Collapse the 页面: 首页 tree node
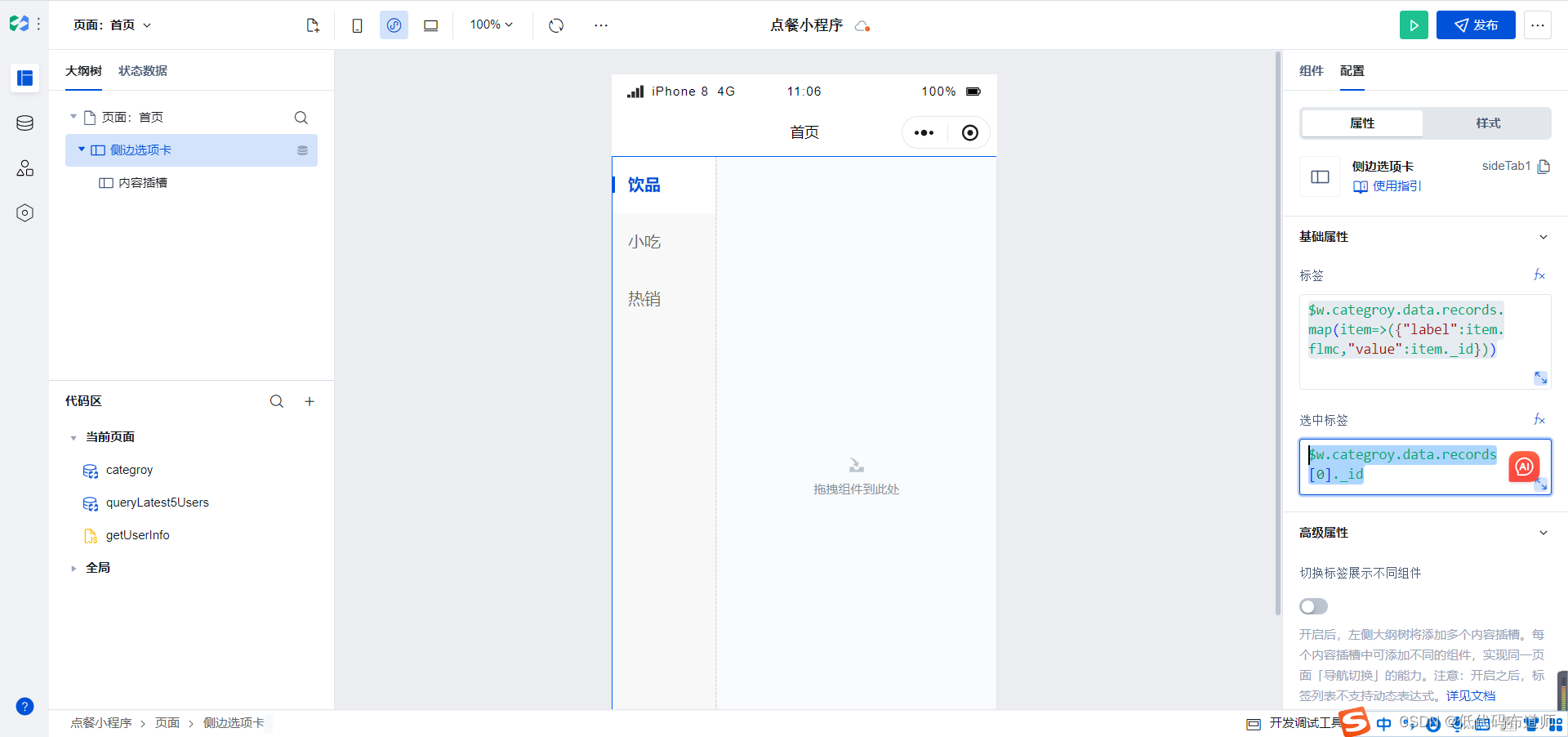This screenshot has width=1568, height=737. pyautogui.click(x=73, y=117)
